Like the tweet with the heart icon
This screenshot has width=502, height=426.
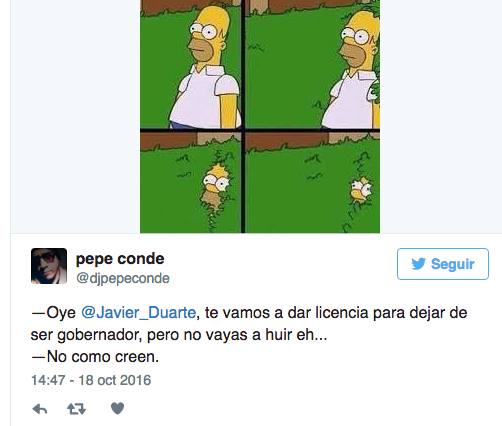click(117, 408)
